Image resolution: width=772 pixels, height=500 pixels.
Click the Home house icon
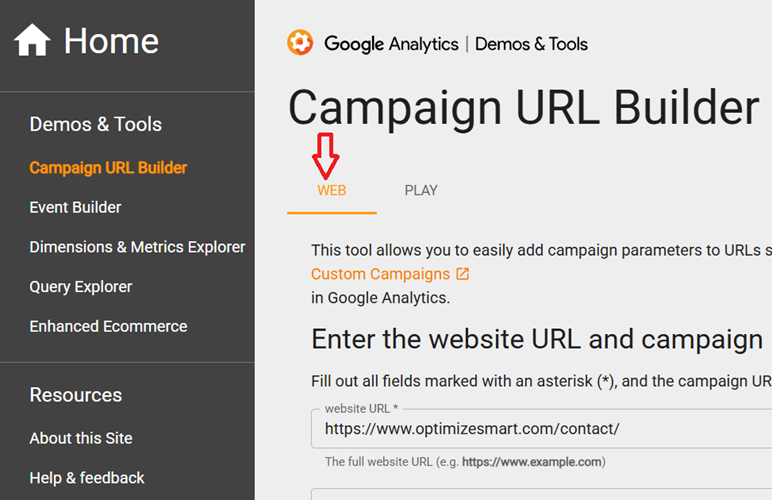click(x=32, y=40)
